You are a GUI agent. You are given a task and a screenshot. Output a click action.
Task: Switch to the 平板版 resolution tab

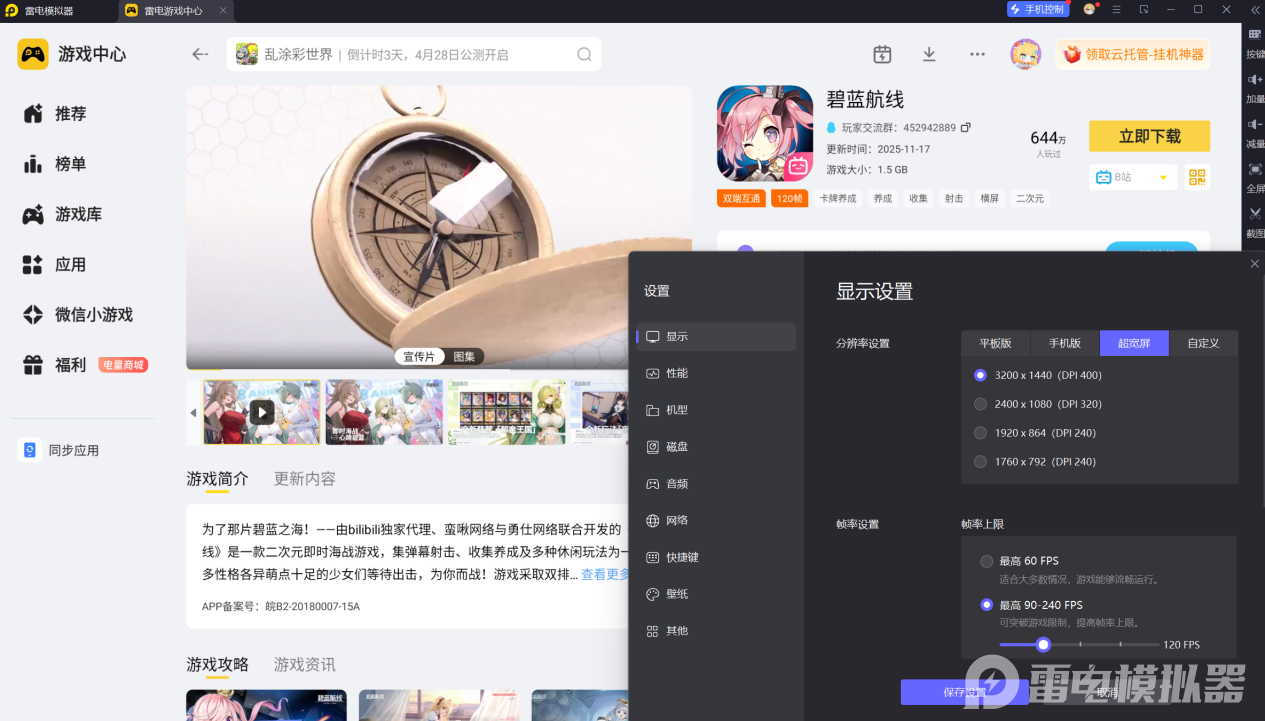tap(995, 343)
